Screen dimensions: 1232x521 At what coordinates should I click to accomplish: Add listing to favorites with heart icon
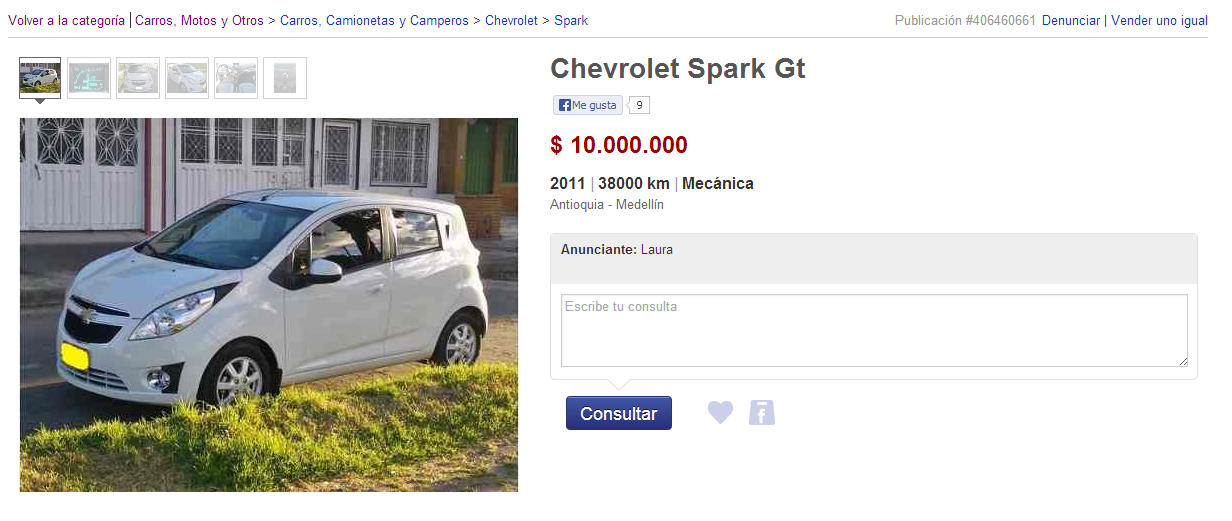[720, 412]
